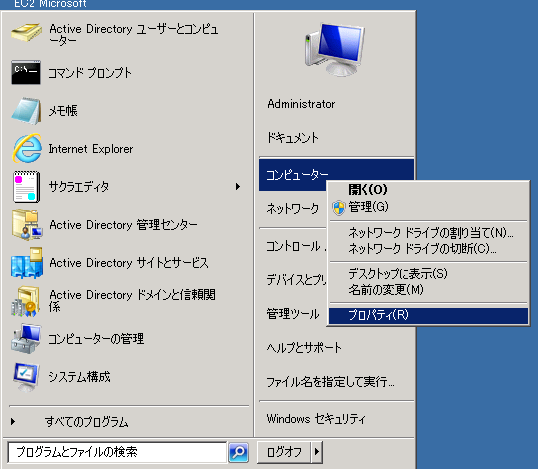Open Active Directory 管理センター icon

tap(27, 225)
